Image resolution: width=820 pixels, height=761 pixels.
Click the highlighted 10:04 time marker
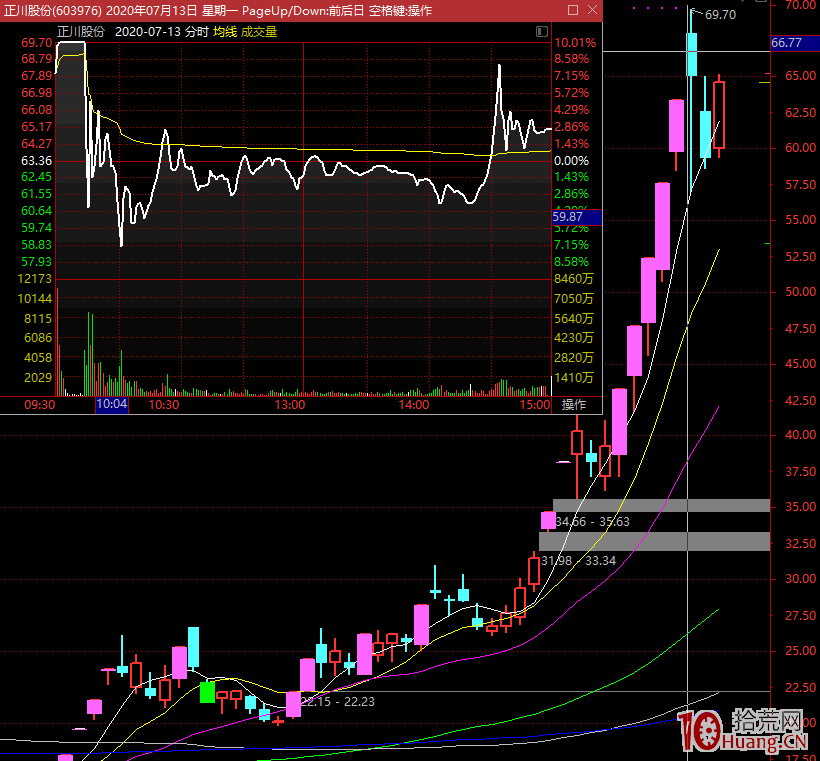[x=111, y=405]
